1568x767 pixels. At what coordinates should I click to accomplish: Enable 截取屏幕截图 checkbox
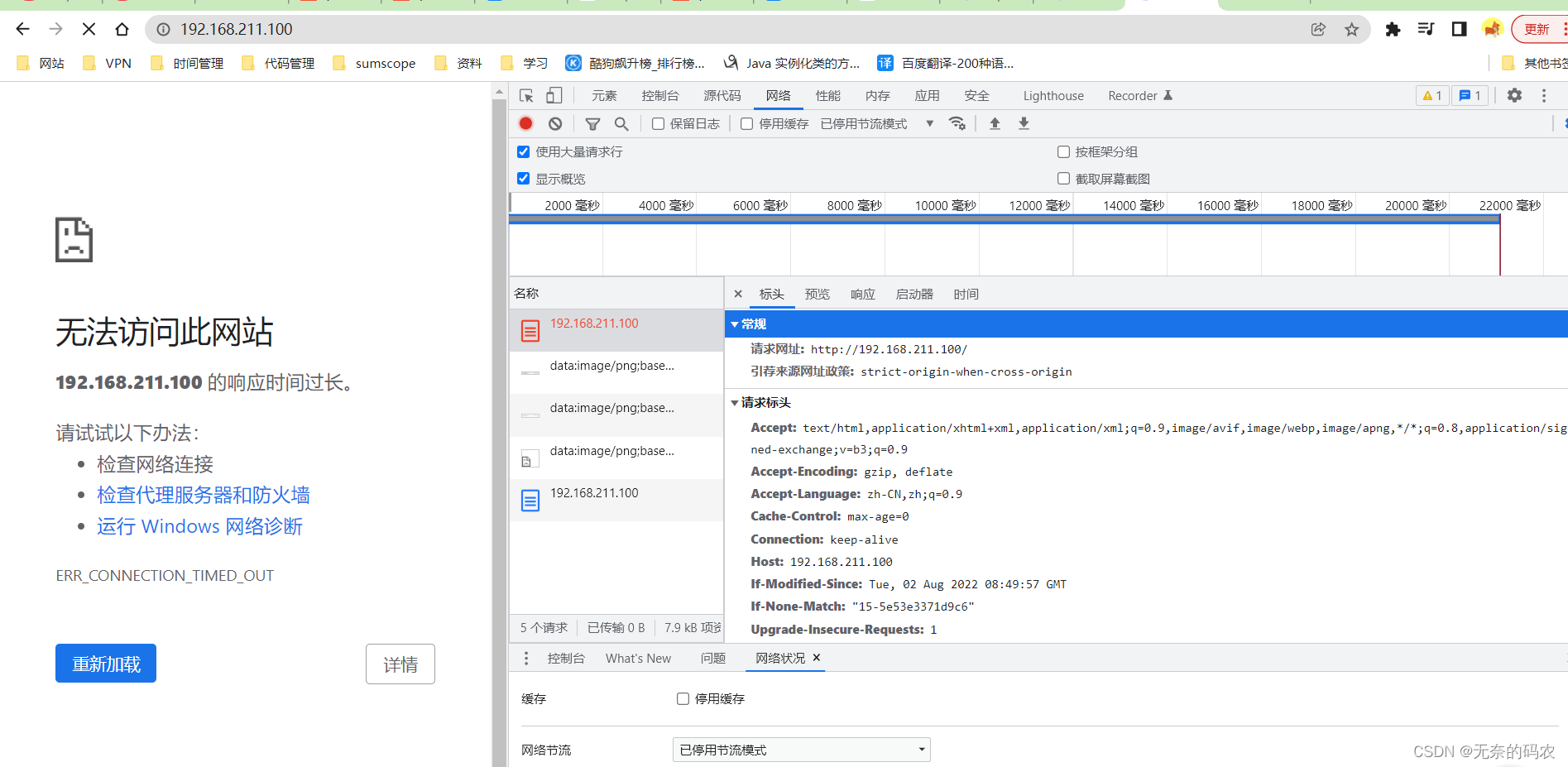click(1063, 179)
